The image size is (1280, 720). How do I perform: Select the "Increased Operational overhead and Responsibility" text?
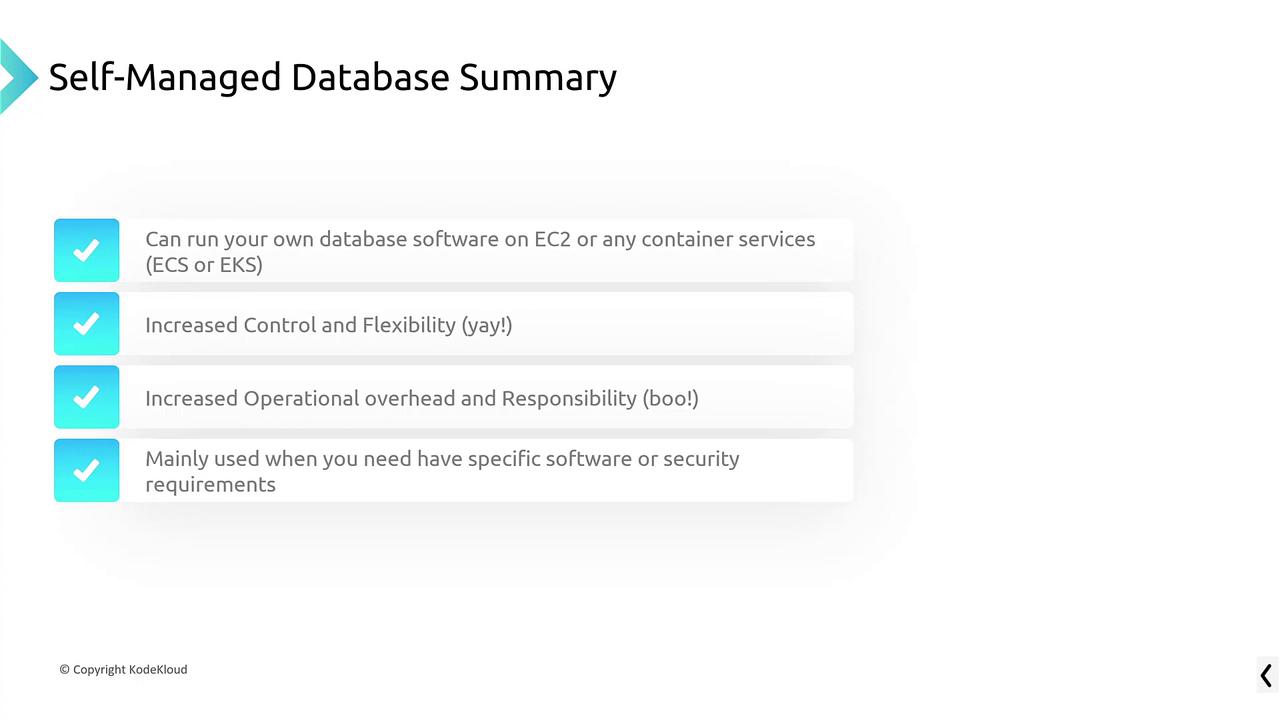[390, 398]
